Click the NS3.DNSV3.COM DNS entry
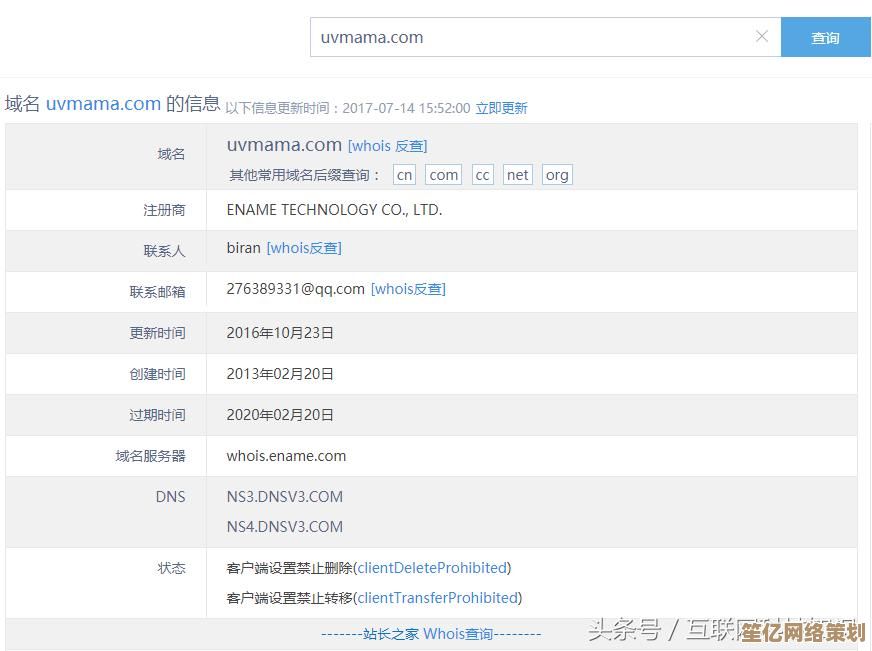Image resolution: width=872 pixels, height=651 pixels. point(285,497)
